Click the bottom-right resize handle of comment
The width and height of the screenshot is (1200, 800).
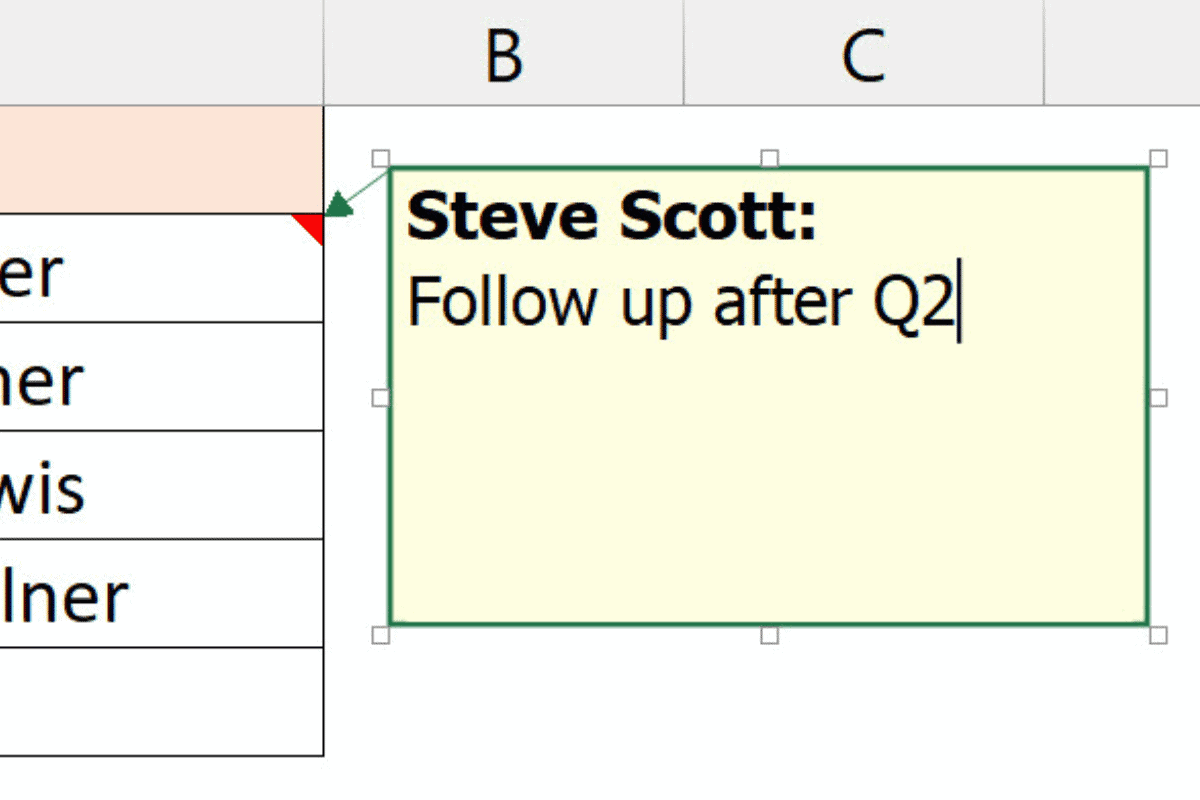[x=1158, y=635]
